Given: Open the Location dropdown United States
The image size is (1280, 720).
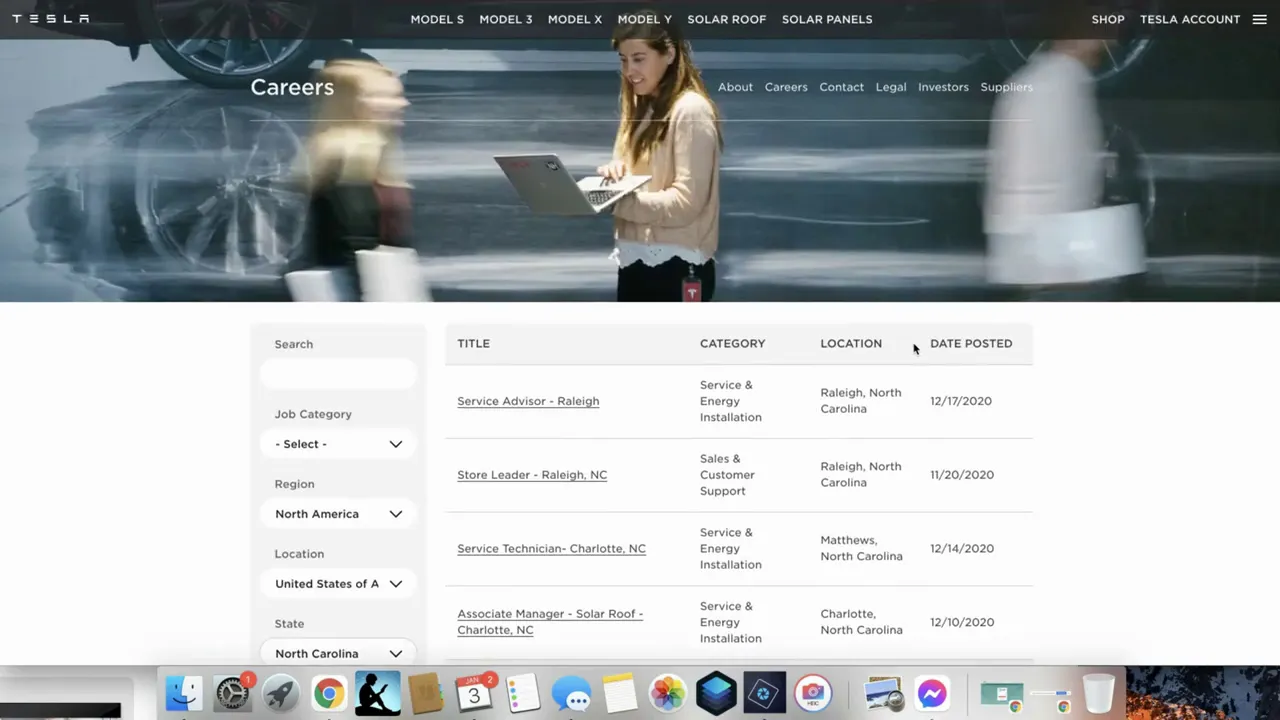Looking at the screenshot, I should 339,584.
